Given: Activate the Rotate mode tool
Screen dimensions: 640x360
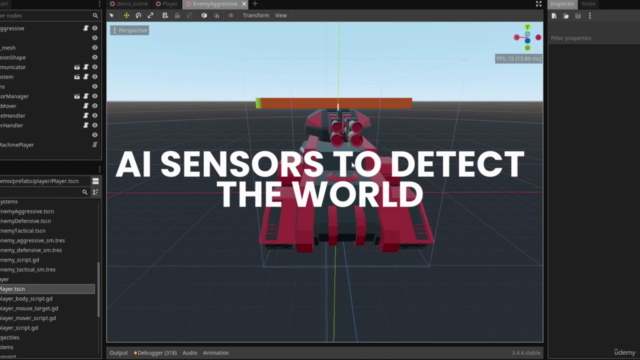Looking at the screenshot, I should (138, 16).
